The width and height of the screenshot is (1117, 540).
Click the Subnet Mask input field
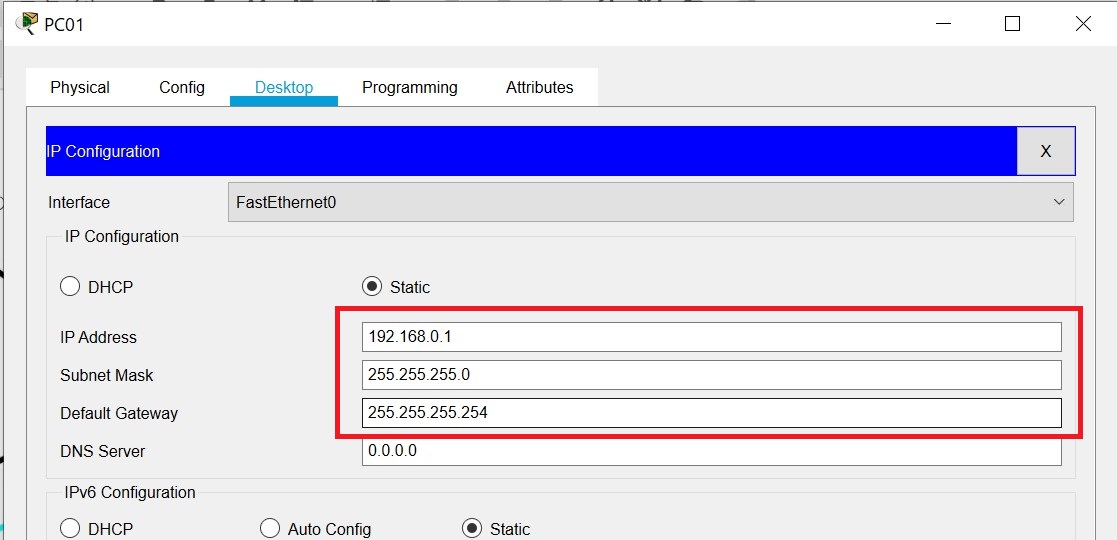pos(711,375)
